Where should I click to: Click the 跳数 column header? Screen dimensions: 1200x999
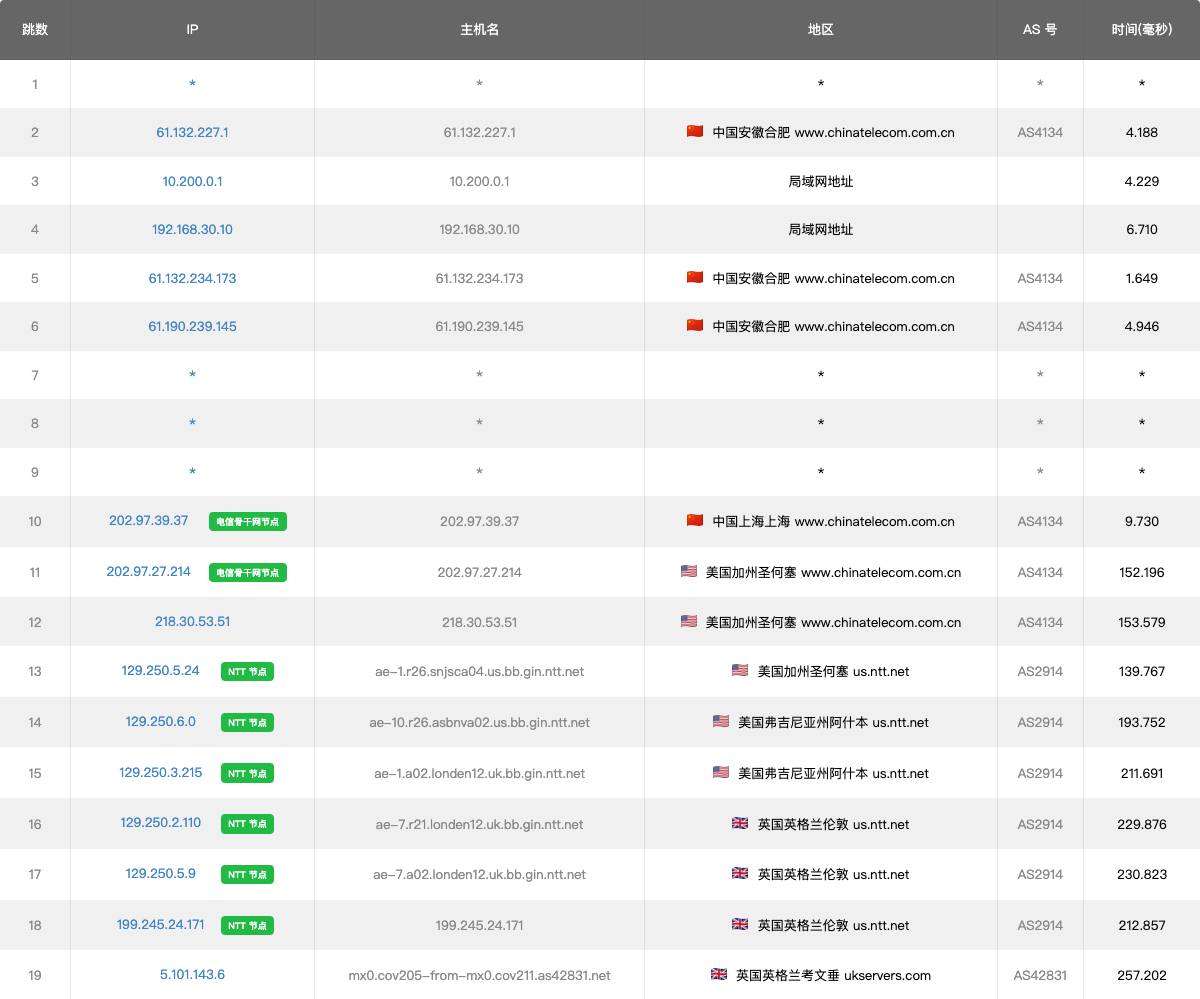(35, 30)
